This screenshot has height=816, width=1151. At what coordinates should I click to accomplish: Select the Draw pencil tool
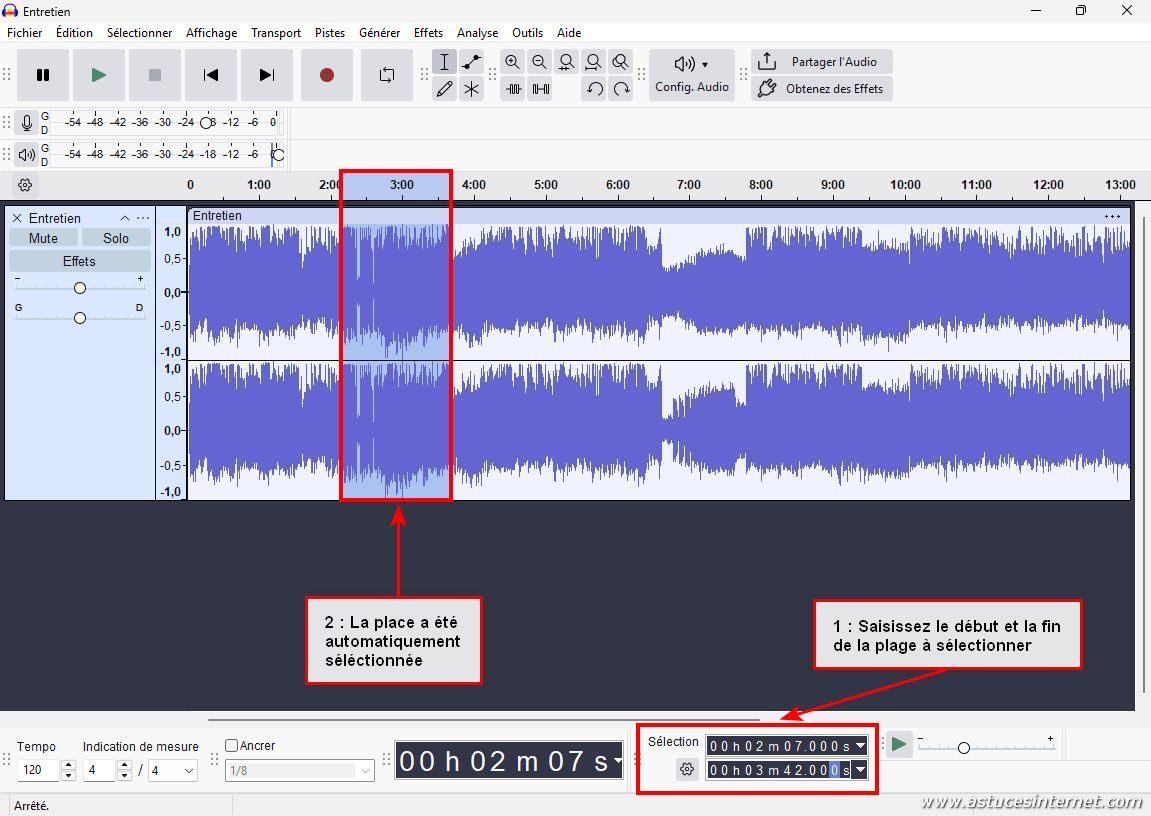[x=444, y=89]
